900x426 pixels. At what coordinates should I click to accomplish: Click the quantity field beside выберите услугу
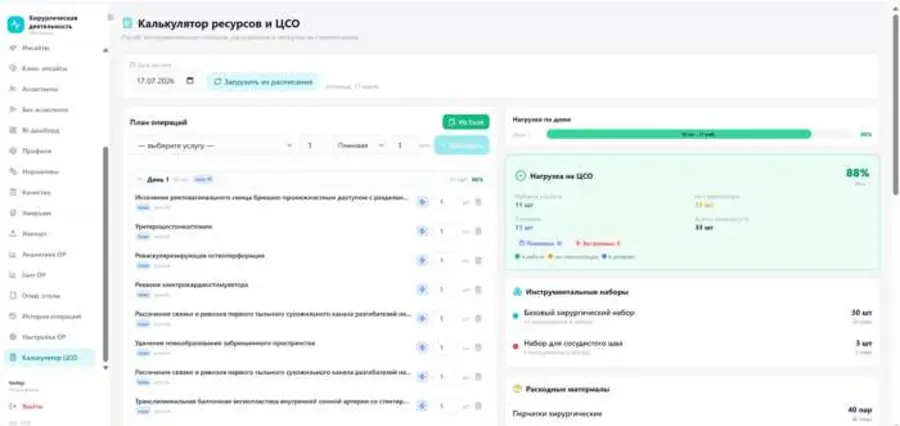point(313,146)
